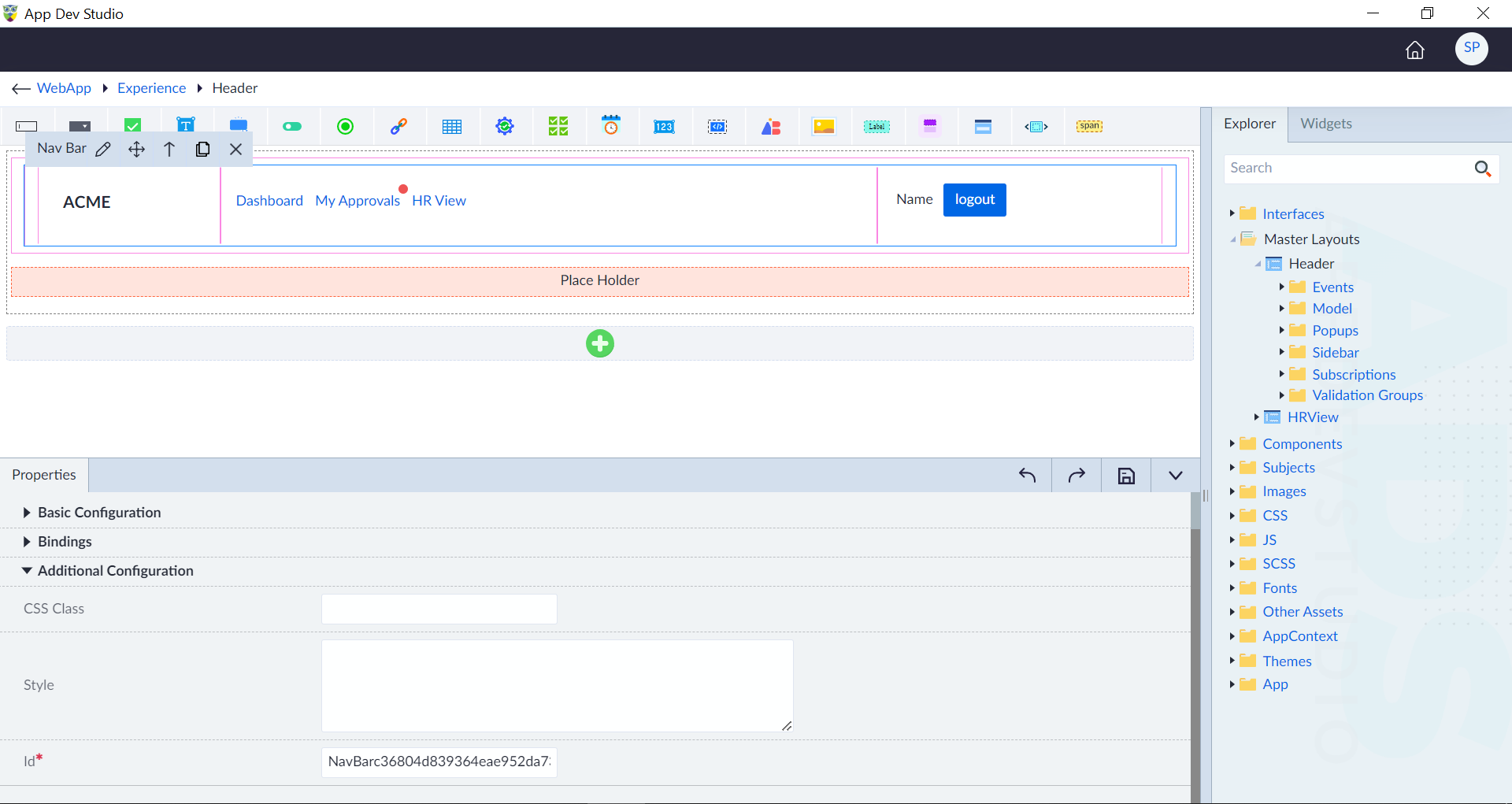Select the date-time picker widget
Image resolution: width=1512 pixels, height=804 pixels.
pyautogui.click(x=611, y=125)
